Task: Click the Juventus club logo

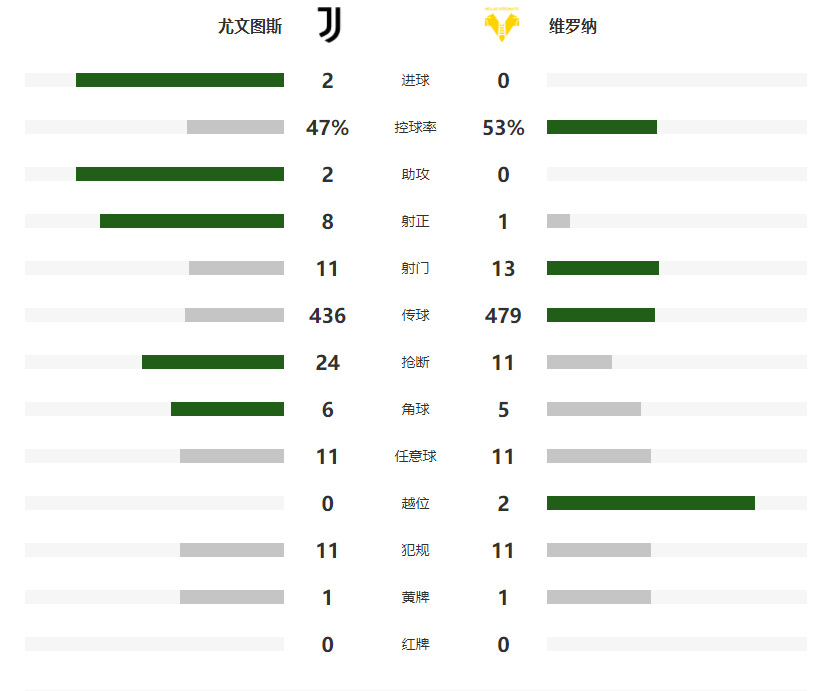Action: 330,25
